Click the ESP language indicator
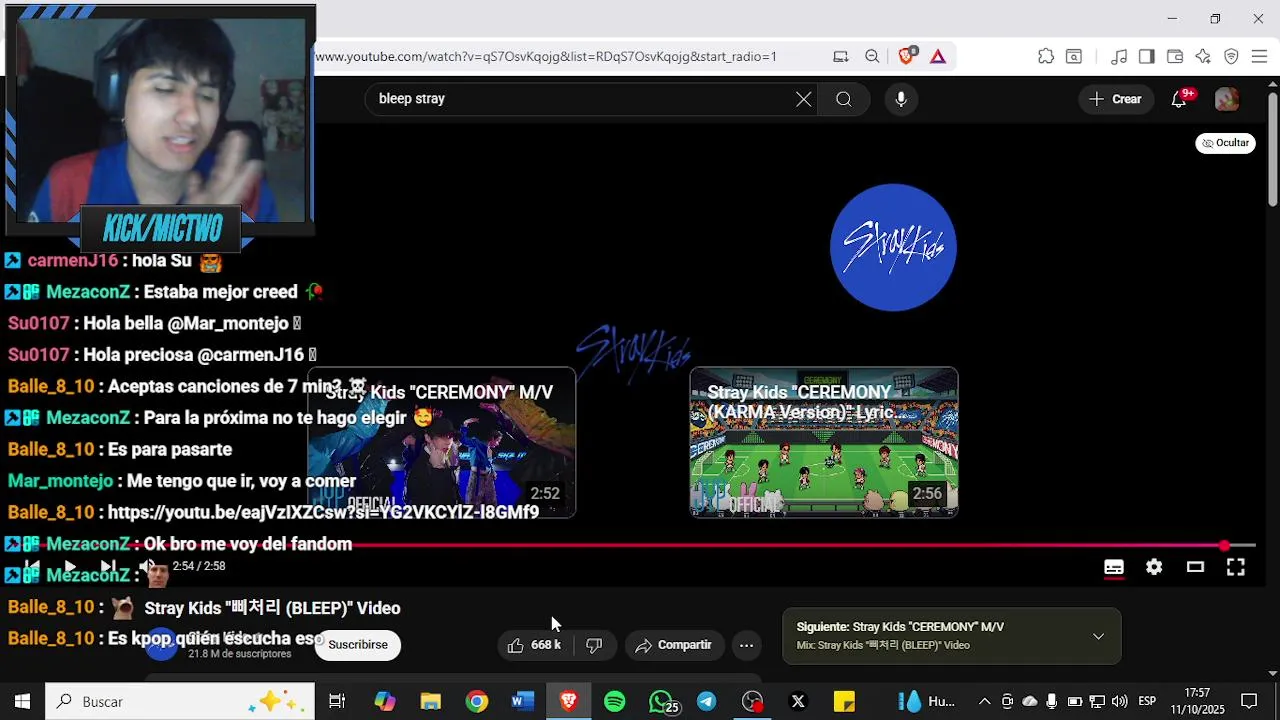Image resolution: width=1280 pixels, height=720 pixels. (1147, 702)
